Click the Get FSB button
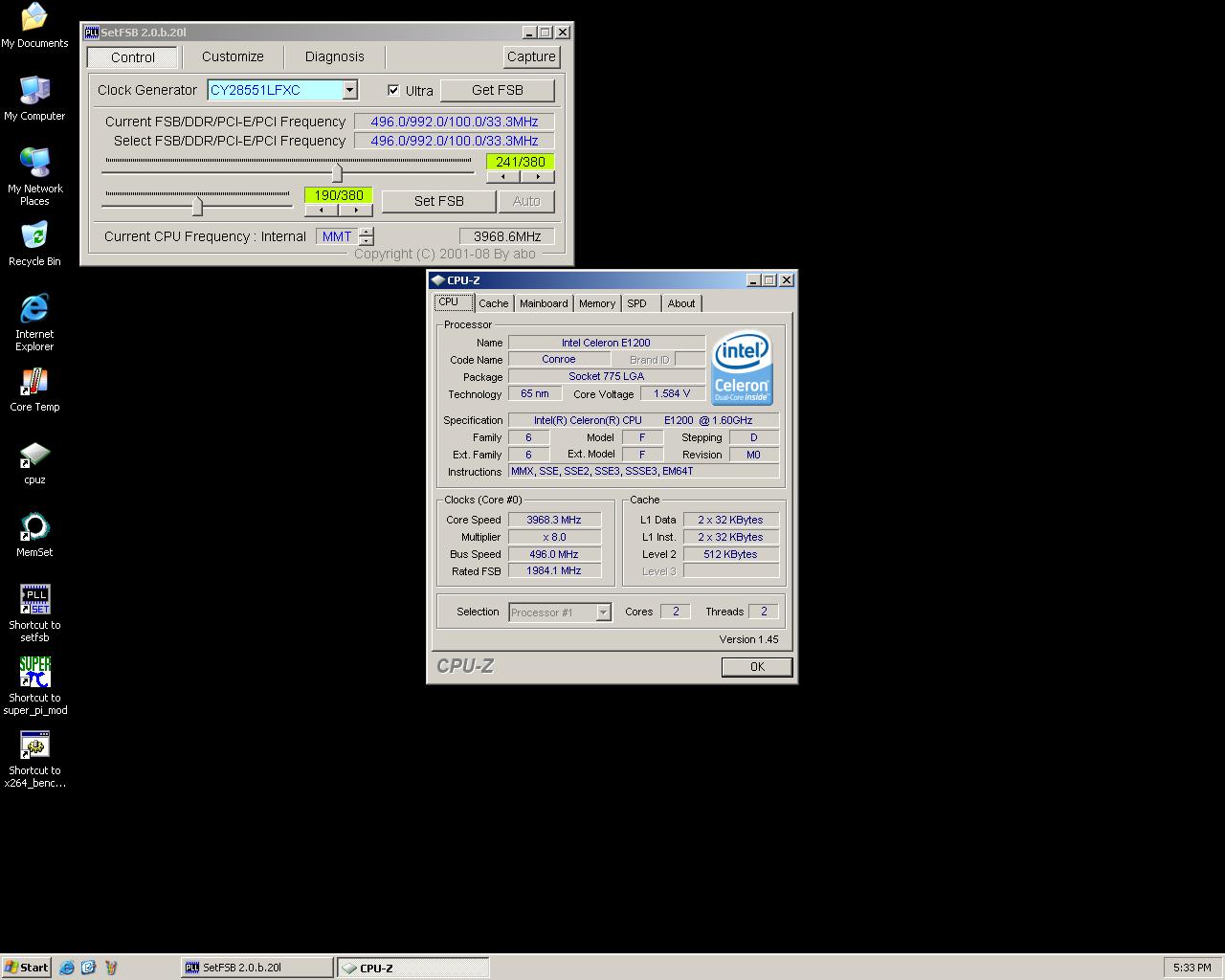The width and height of the screenshot is (1225, 980). pos(498,90)
